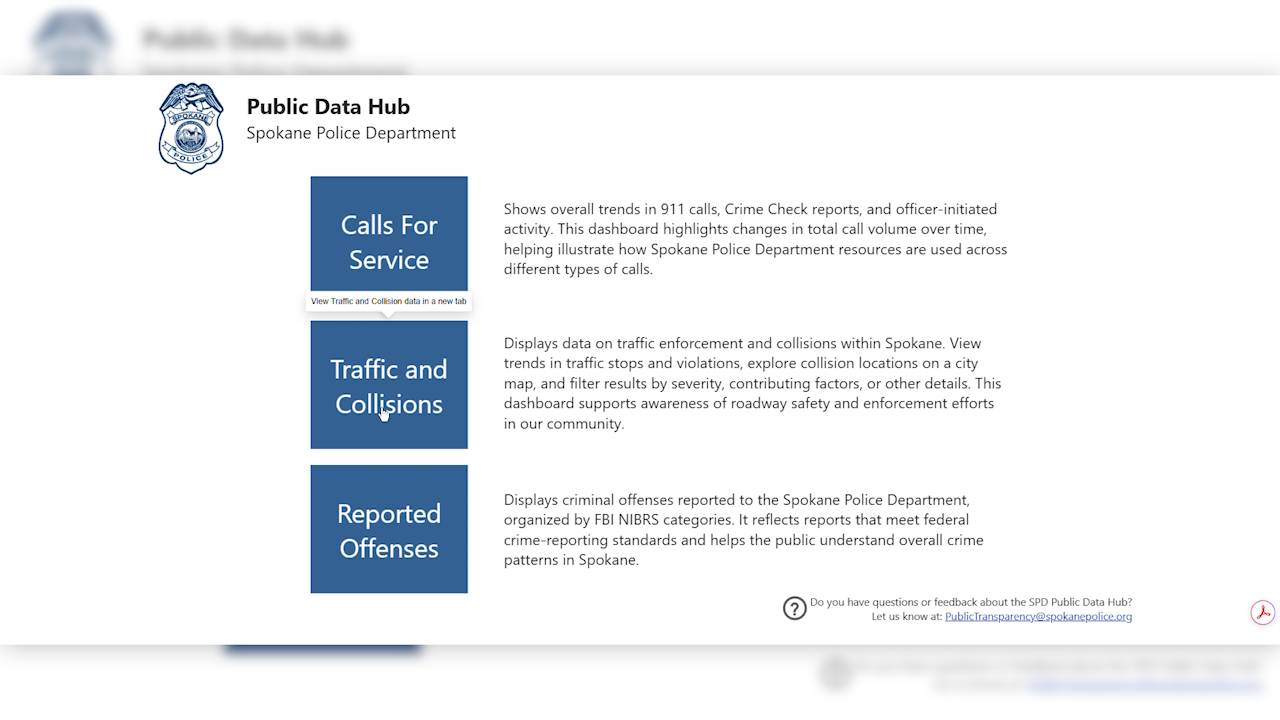Viewport: 1280px width, 720px height.
Task: Select the FBI NIBRS offenses description paragraph
Action: point(743,529)
